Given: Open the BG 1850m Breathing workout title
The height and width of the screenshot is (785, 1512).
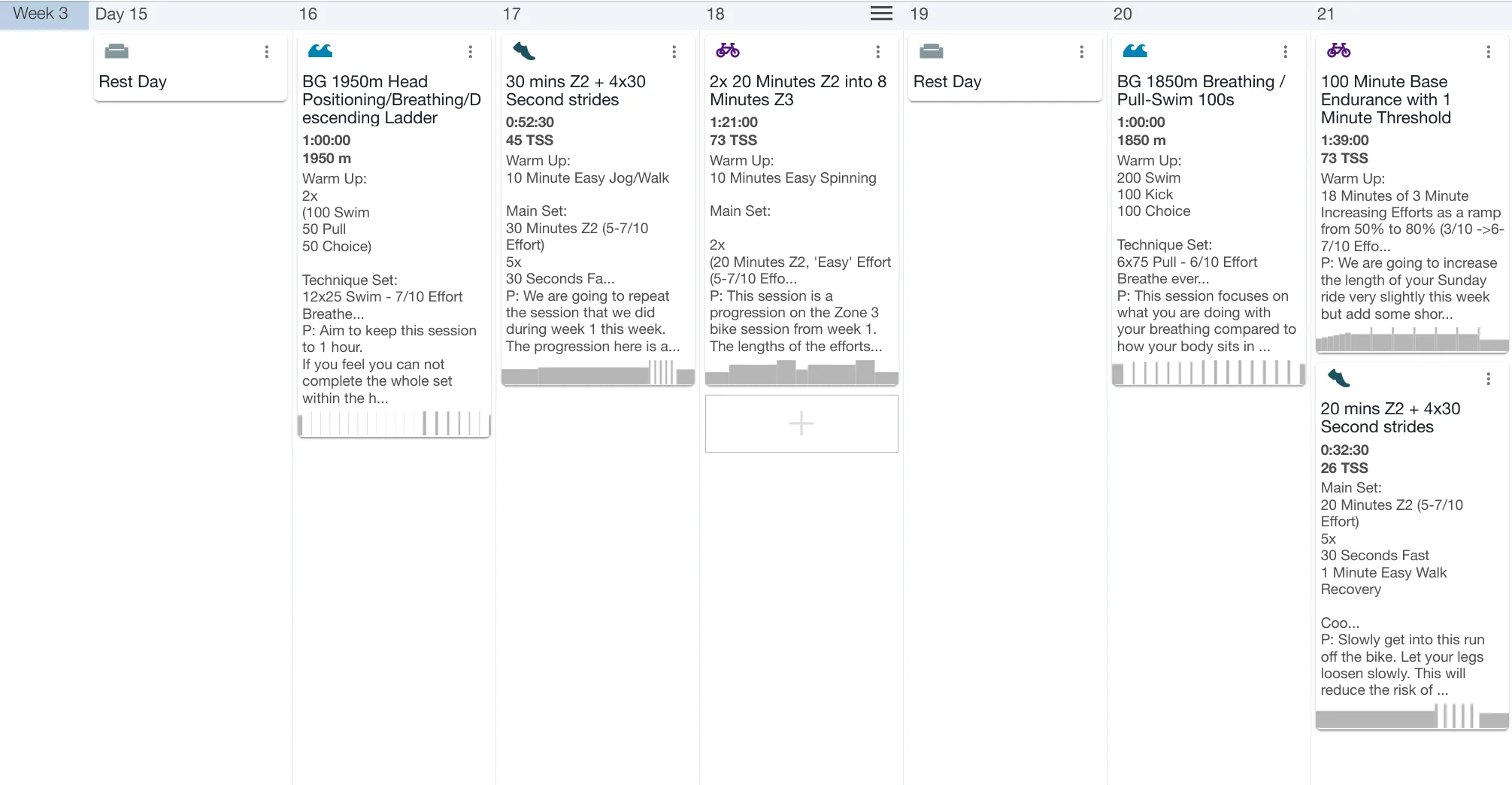Looking at the screenshot, I should click(1201, 90).
